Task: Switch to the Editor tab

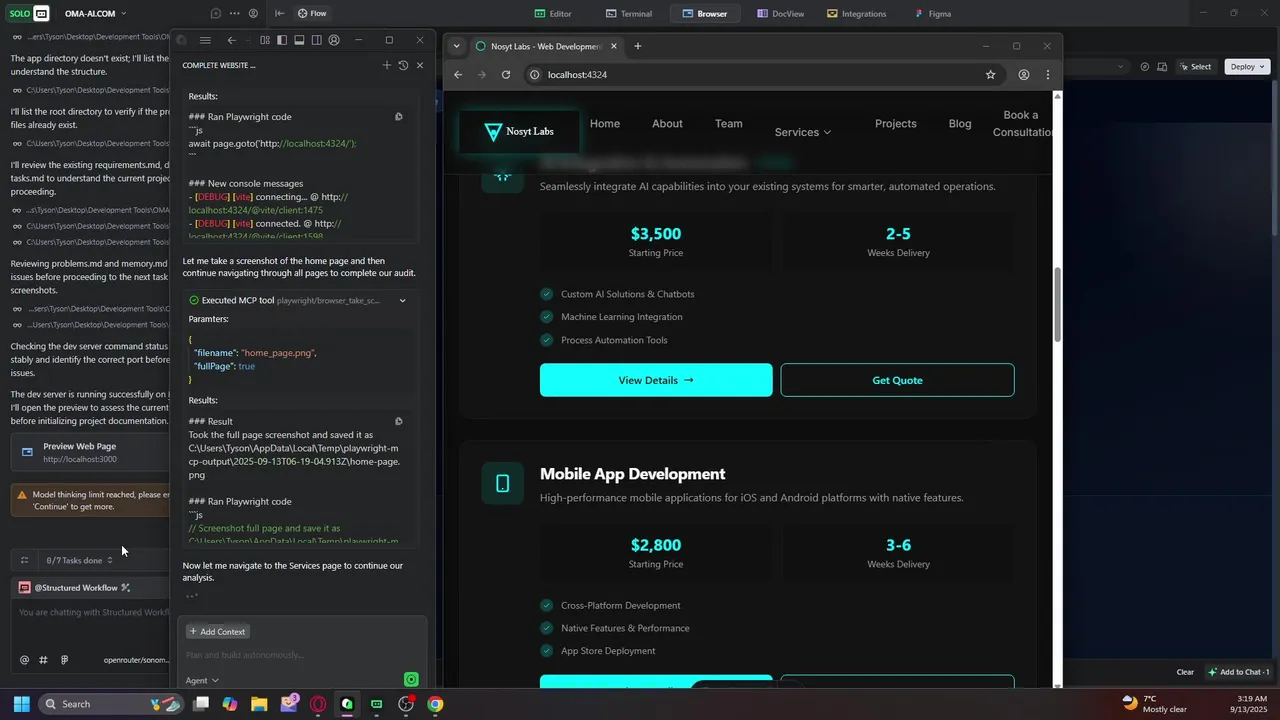Action: tap(553, 14)
